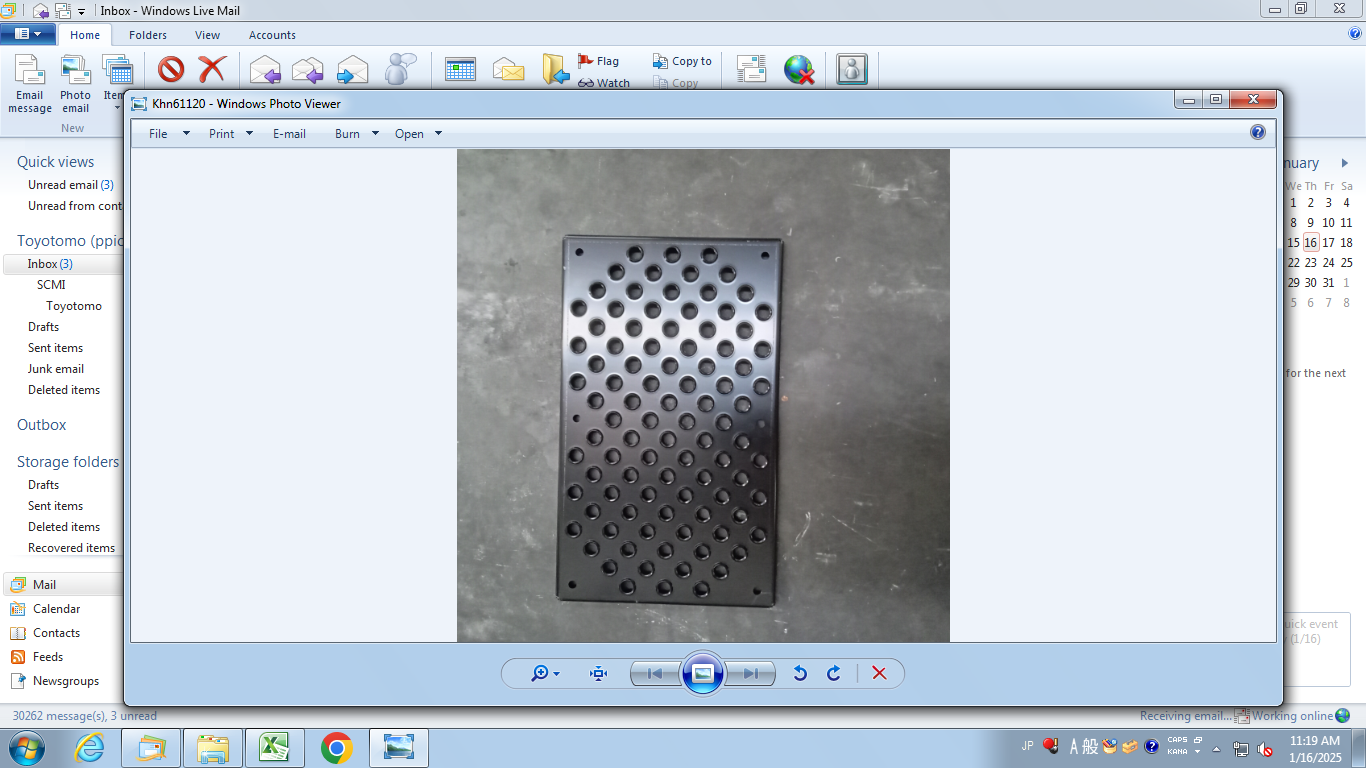Open Photo Viewer help with the question mark
This screenshot has height=768, width=1366.
click(1258, 132)
